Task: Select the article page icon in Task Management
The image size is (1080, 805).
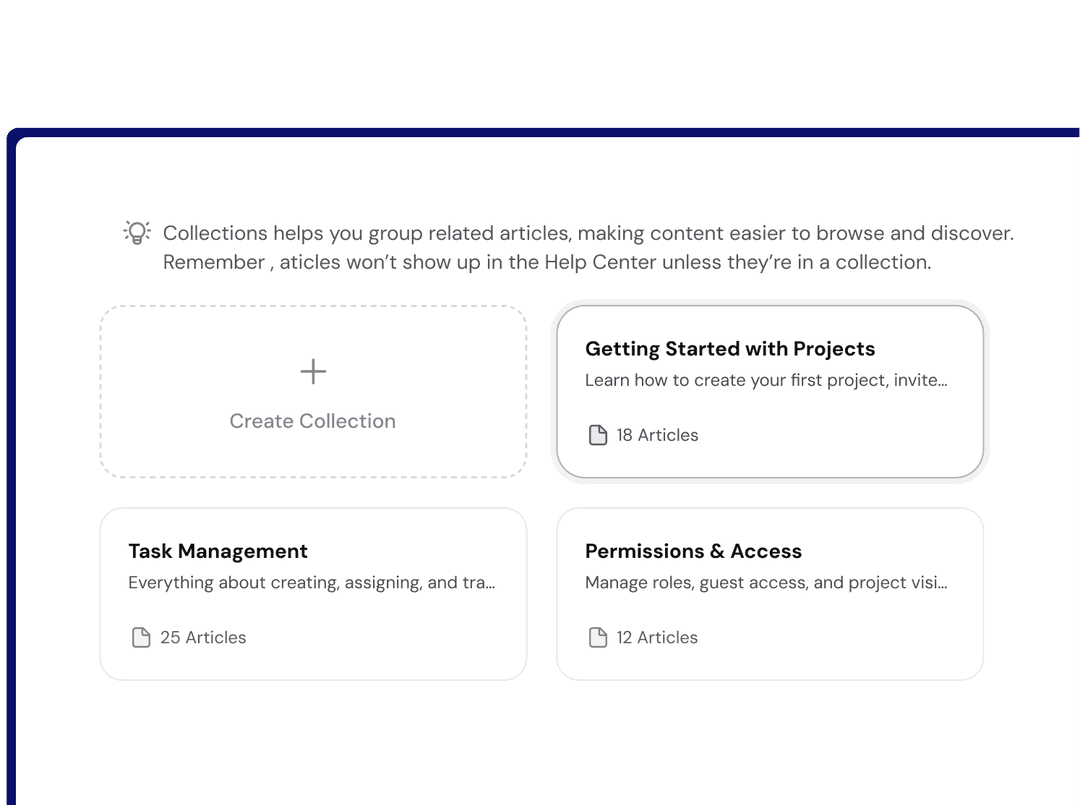Action: [141, 637]
